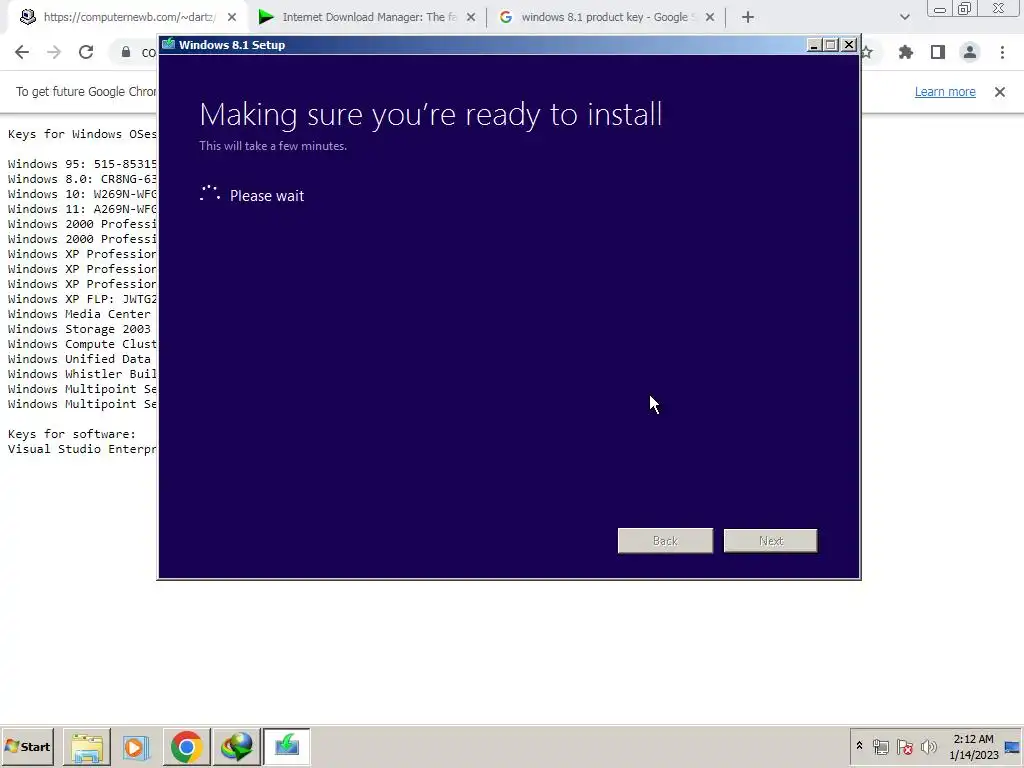Select the 'Windows 10: W269N-WFG' line
Image resolution: width=1024 pixels, height=768 pixels.
pyautogui.click(x=82, y=194)
